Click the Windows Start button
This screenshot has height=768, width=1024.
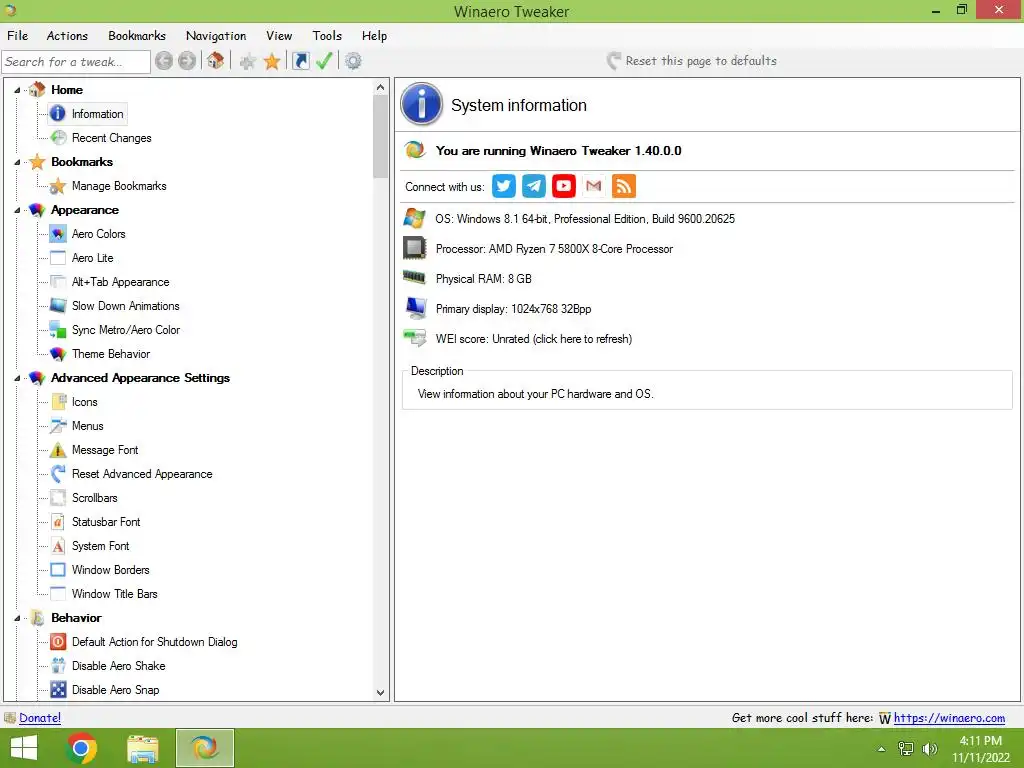coord(24,748)
